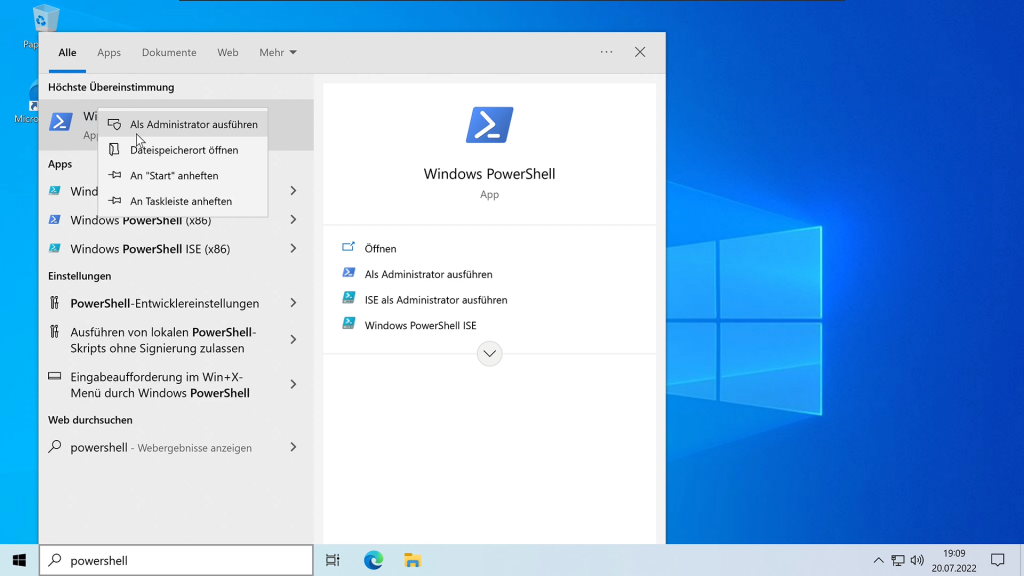1024x576 pixels.
Task: Switch to the Apps tab
Action: point(109,52)
